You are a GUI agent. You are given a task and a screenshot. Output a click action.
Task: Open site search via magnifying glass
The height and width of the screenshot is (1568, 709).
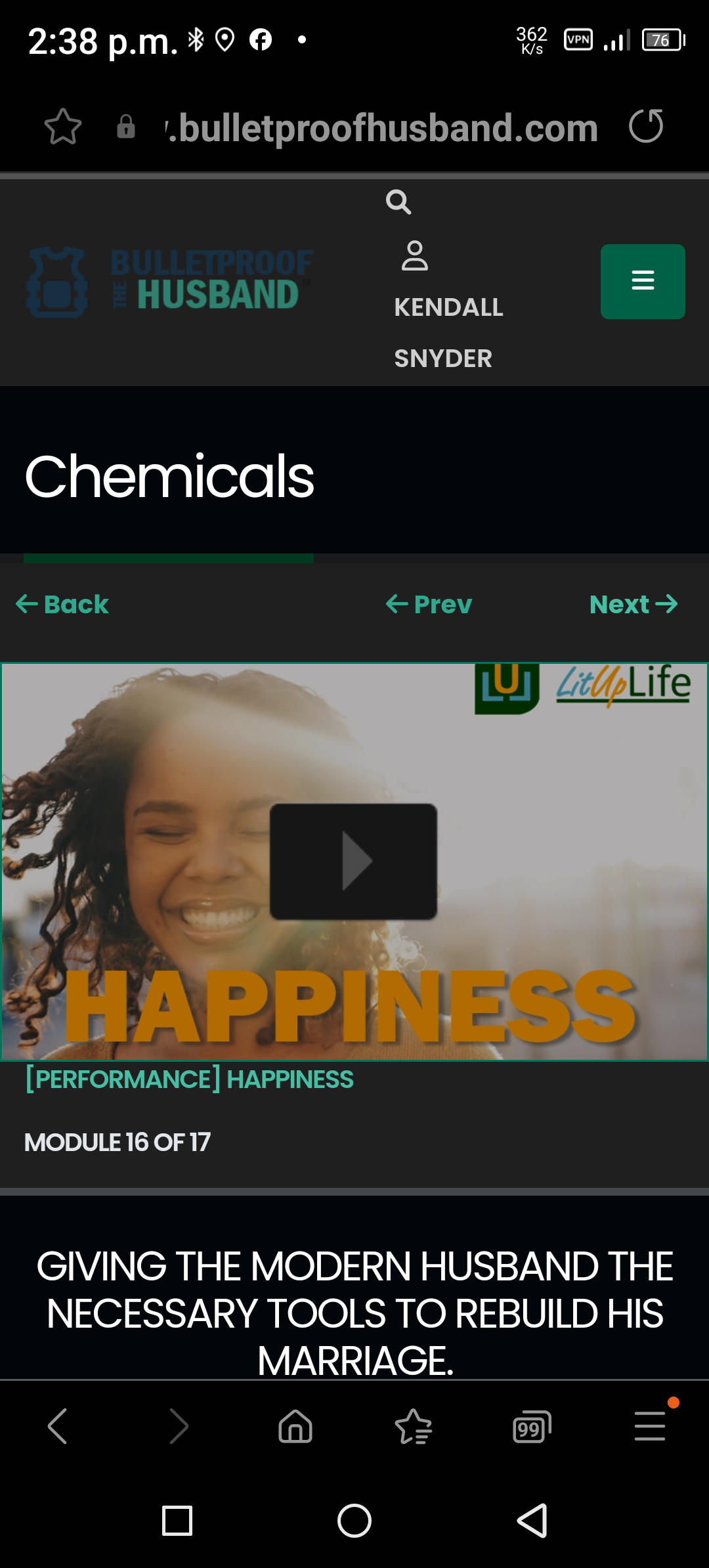point(398,202)
